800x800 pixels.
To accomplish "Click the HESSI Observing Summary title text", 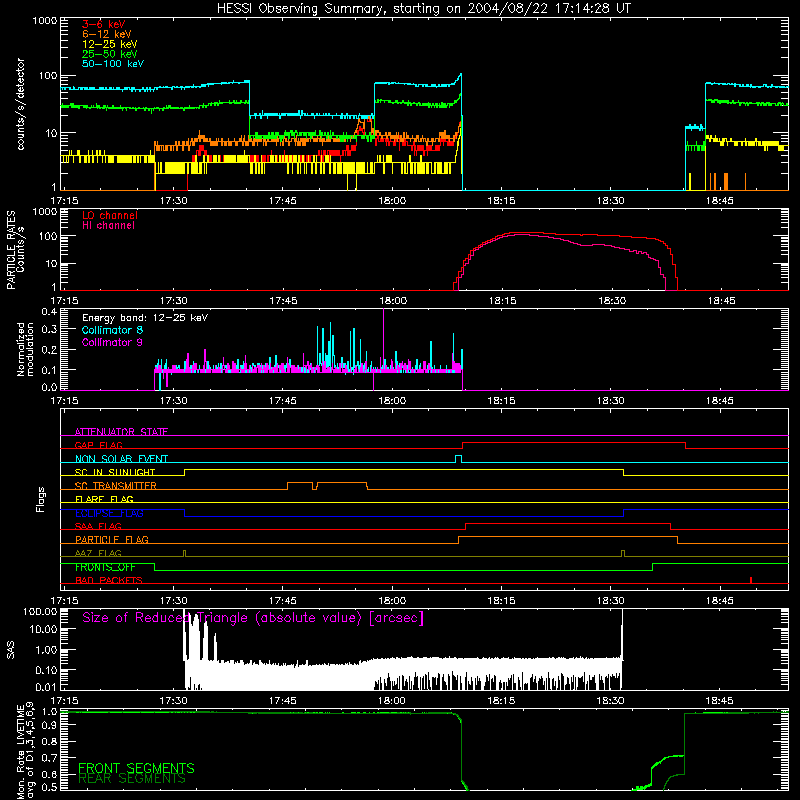I will click(x=424, y=9).
